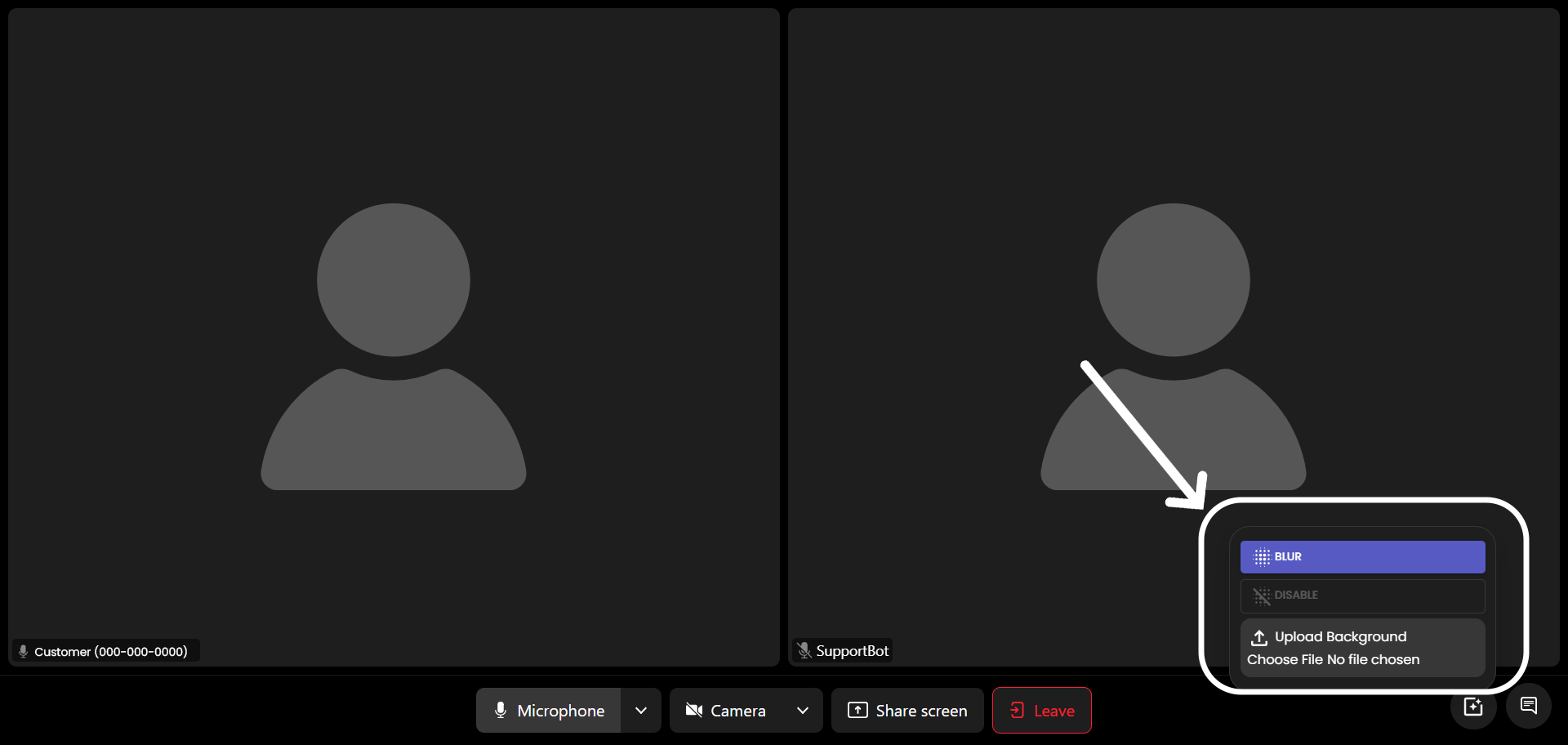Start sharing with Share screen button
Screen dimensions: 1568x745
(907, 711)
